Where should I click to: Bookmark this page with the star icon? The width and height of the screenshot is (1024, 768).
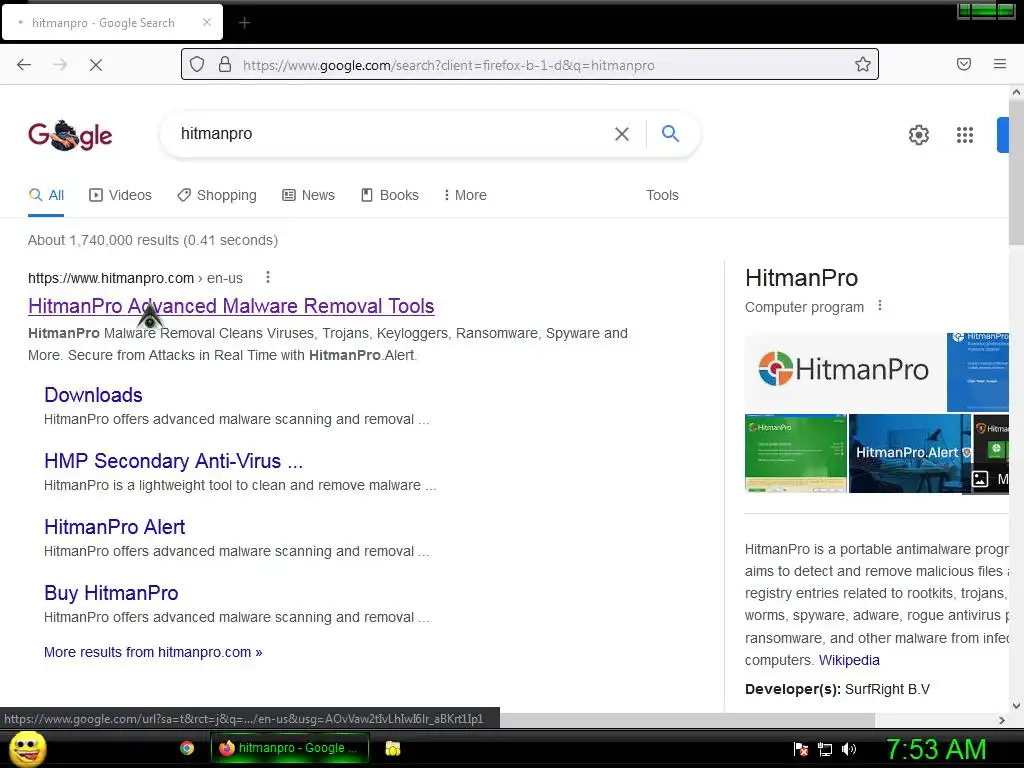863,64
